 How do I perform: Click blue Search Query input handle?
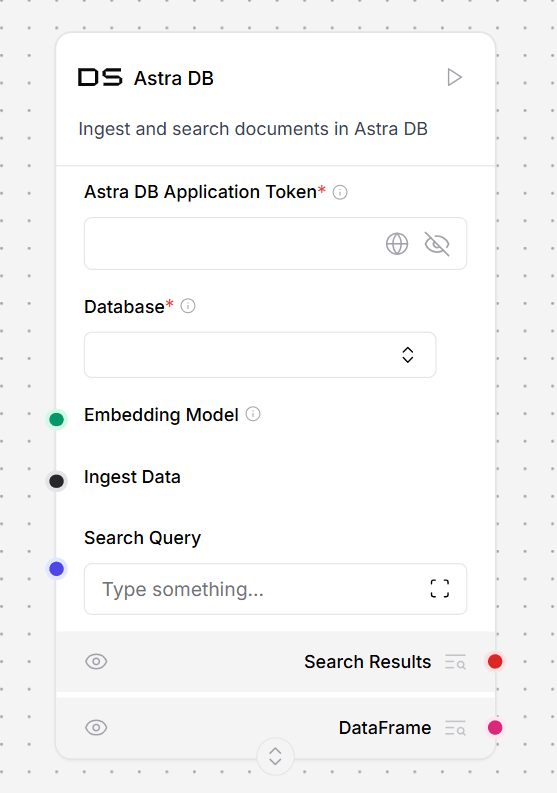[x=57, y=569]
